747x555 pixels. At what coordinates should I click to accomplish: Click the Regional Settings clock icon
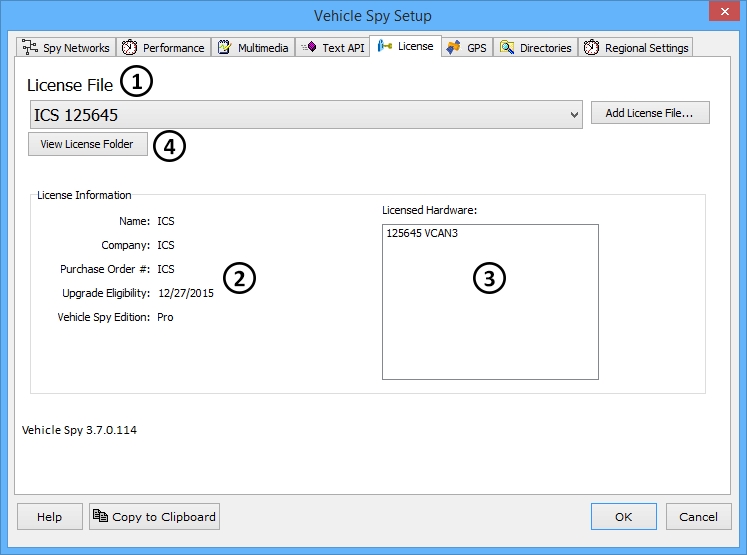592,48
